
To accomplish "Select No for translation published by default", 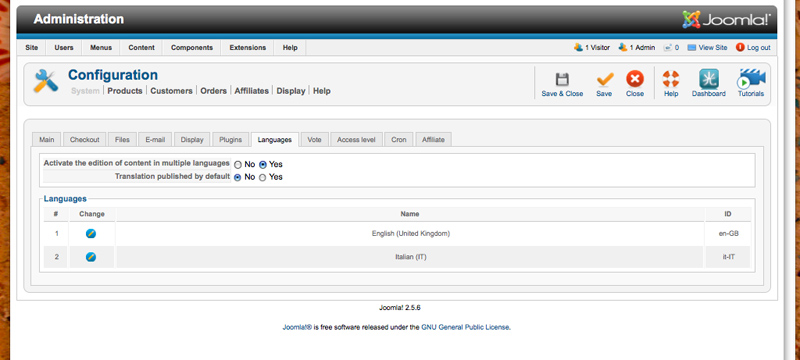I will 238,177.
